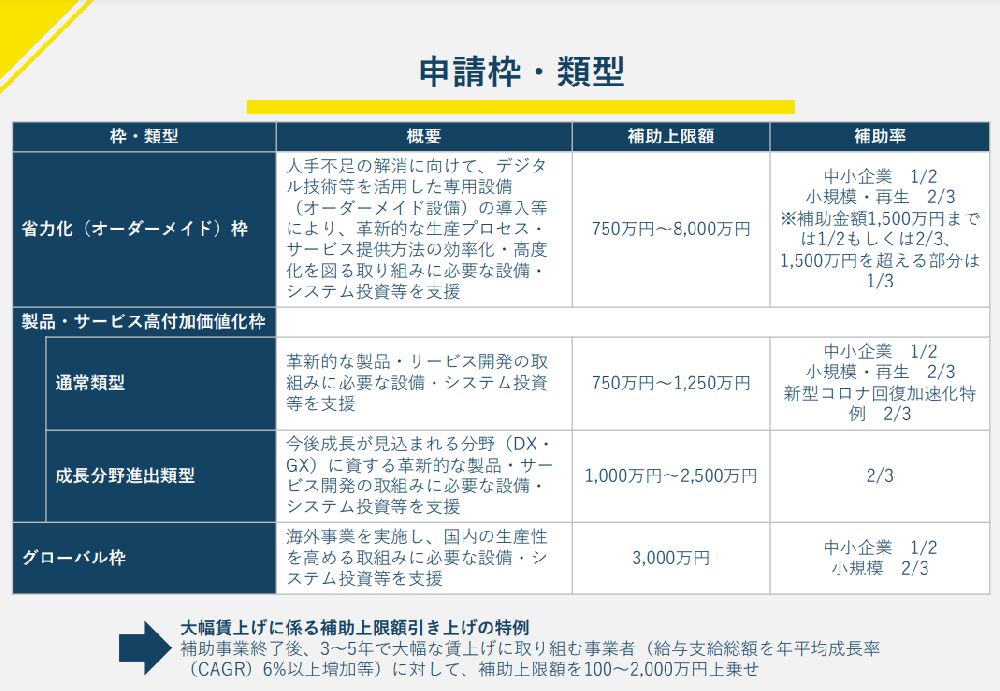Click the 750万円～1,250万円 limit cell
Viewport: 1000px width, 691px height.
[x=670, y=383]
